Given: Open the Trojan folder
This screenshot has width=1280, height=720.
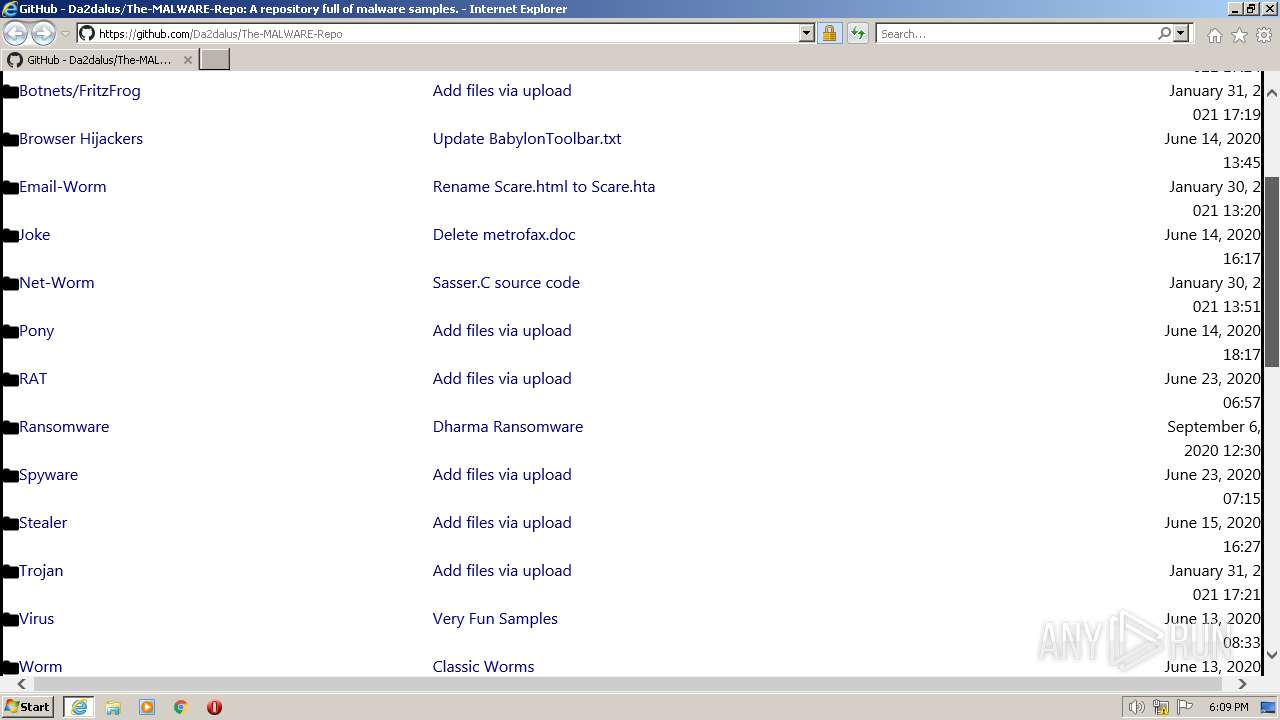Looking at the screenshot, I should pyautogui.click(x=41, y=570).
